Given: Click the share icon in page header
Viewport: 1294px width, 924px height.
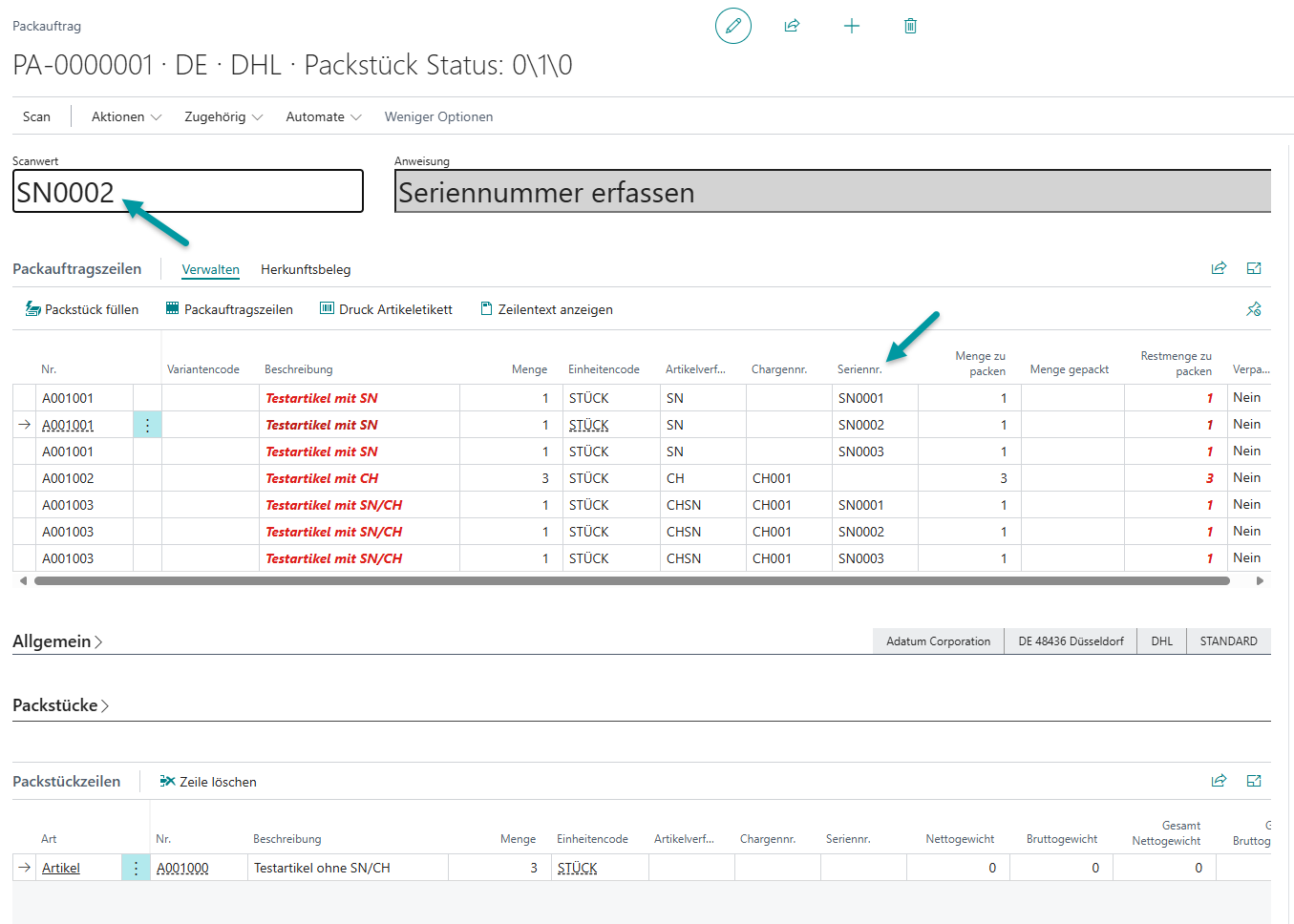Looking at the screenshot, I should pyautogui.click(x=792, y=26).
